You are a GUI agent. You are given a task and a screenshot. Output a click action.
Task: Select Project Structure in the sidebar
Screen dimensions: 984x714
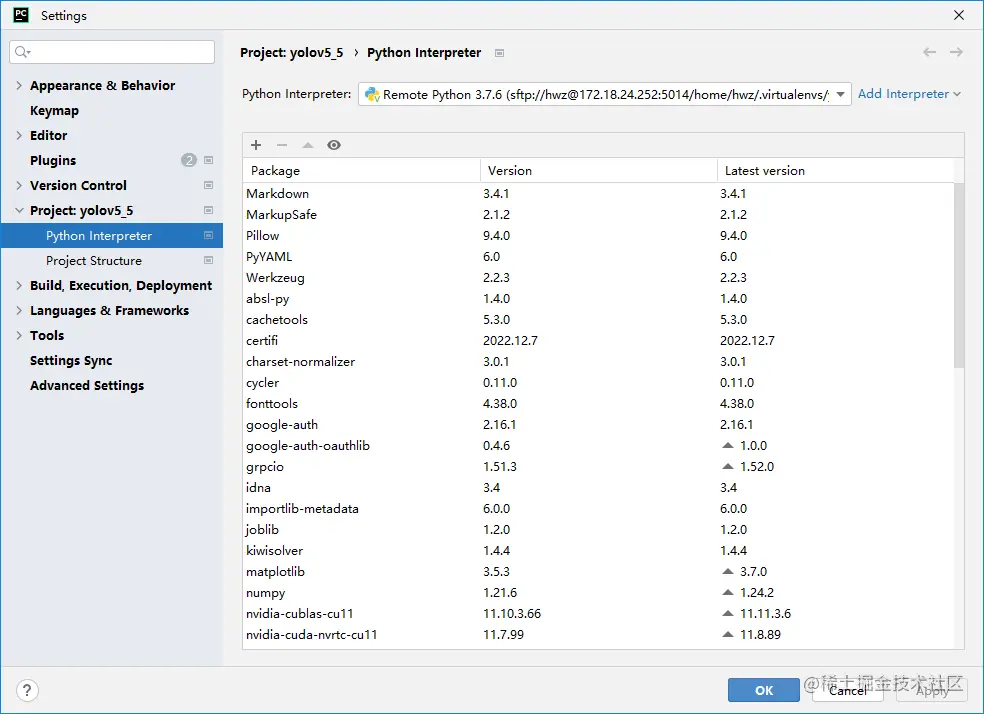pos(94,261)
